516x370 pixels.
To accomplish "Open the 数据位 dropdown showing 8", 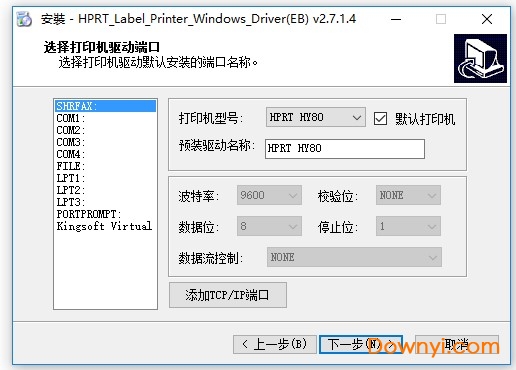I will 269,226.
